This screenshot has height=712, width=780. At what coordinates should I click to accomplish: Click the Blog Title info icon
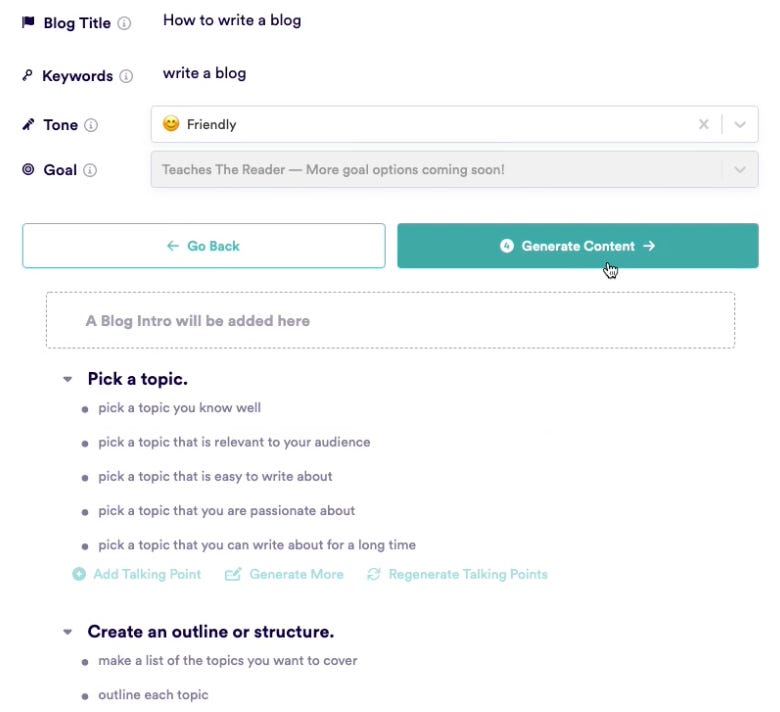tap(124, 23)
